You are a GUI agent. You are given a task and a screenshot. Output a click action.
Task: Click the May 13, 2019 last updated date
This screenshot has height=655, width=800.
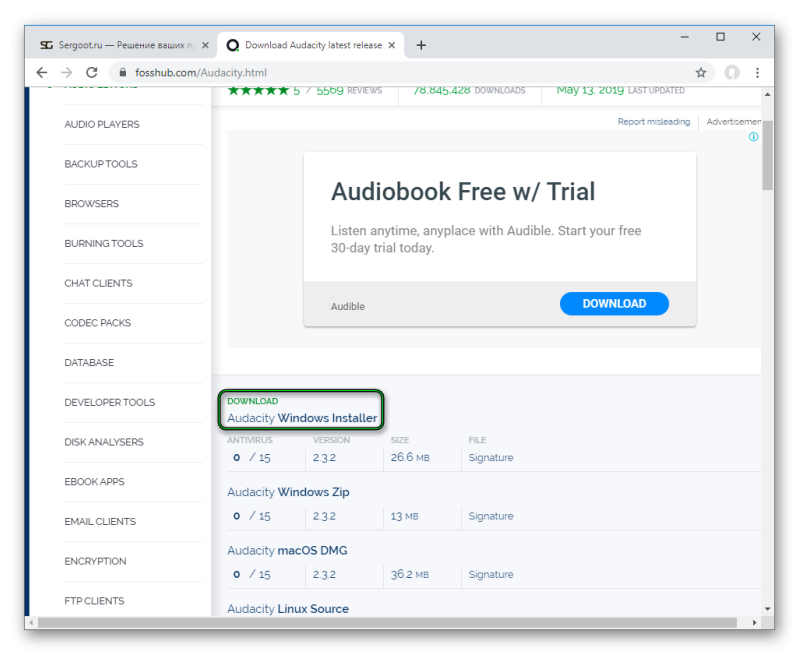coord(590,91)
